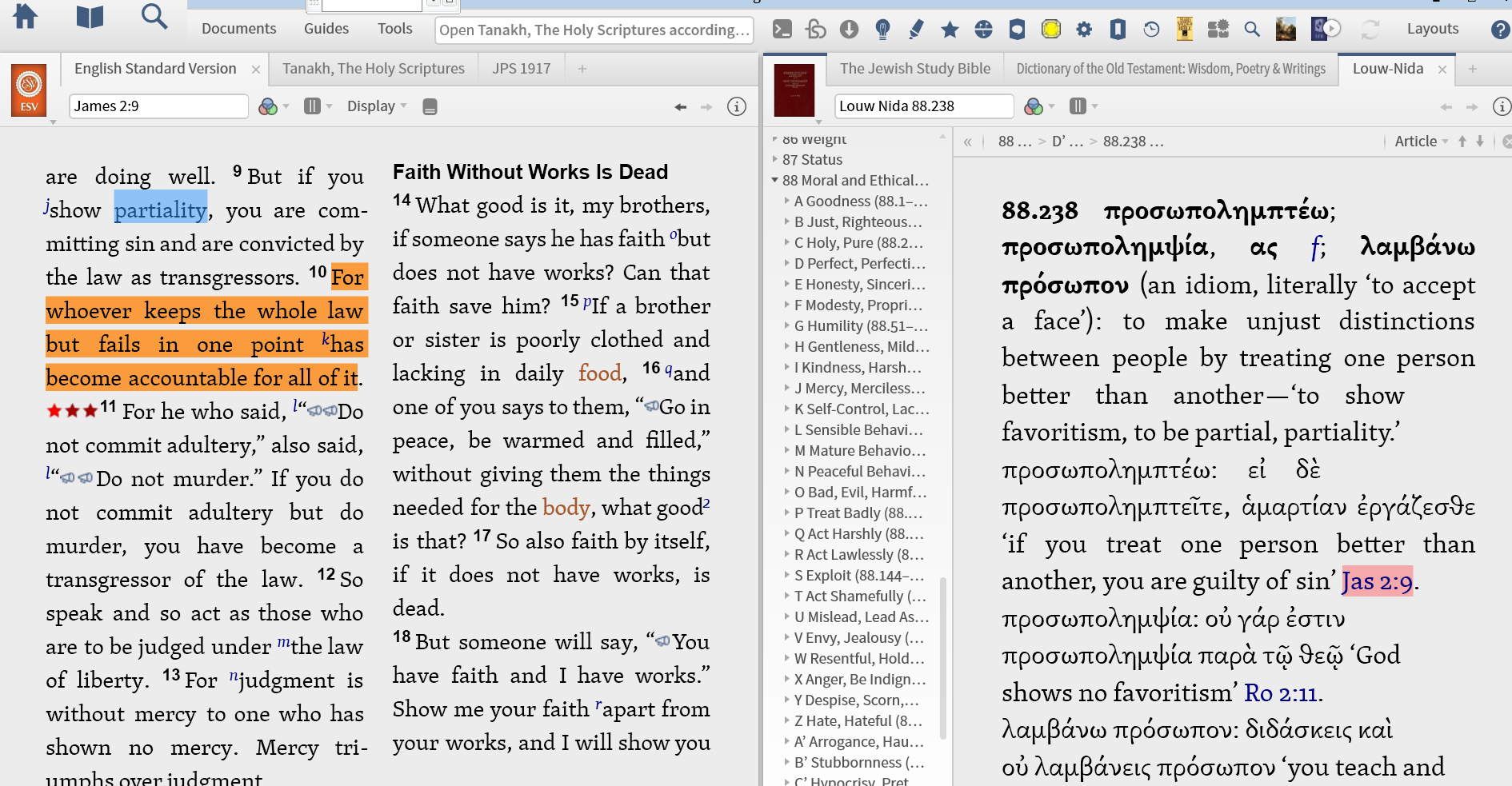Collapse 88 Moral and Ethical tree node

775,180
